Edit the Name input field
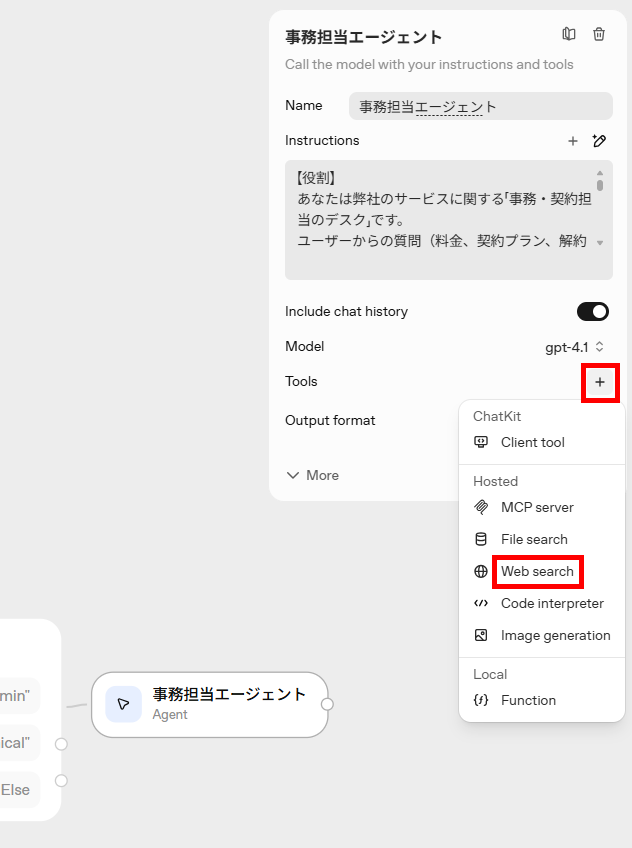The image size is (632, 848). [481, 106]
